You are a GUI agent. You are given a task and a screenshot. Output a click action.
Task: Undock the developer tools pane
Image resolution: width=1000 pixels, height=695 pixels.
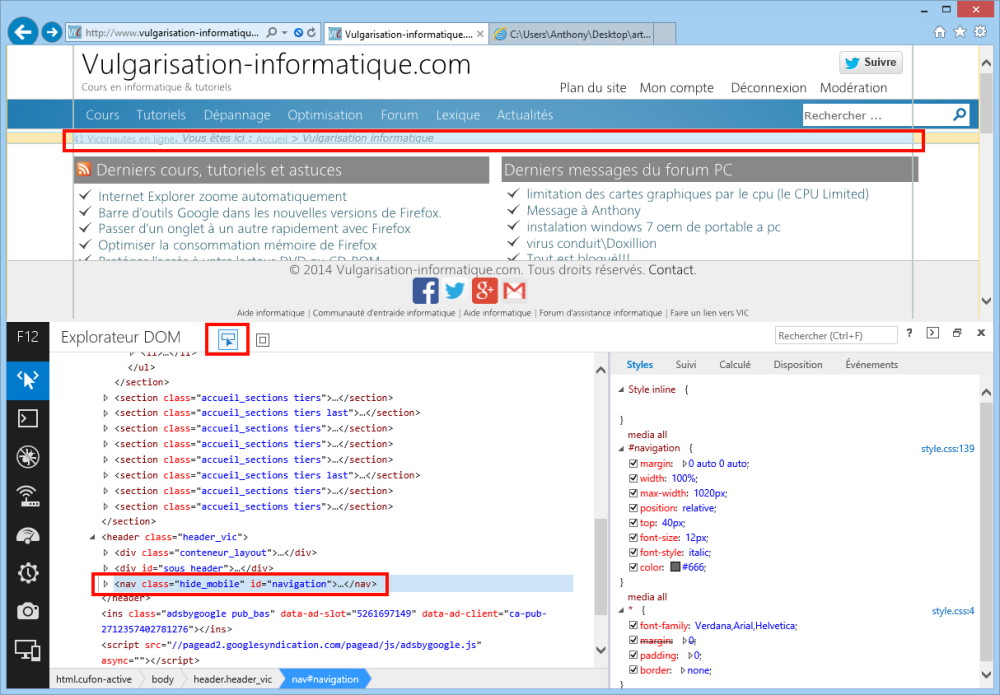[957, 333]
